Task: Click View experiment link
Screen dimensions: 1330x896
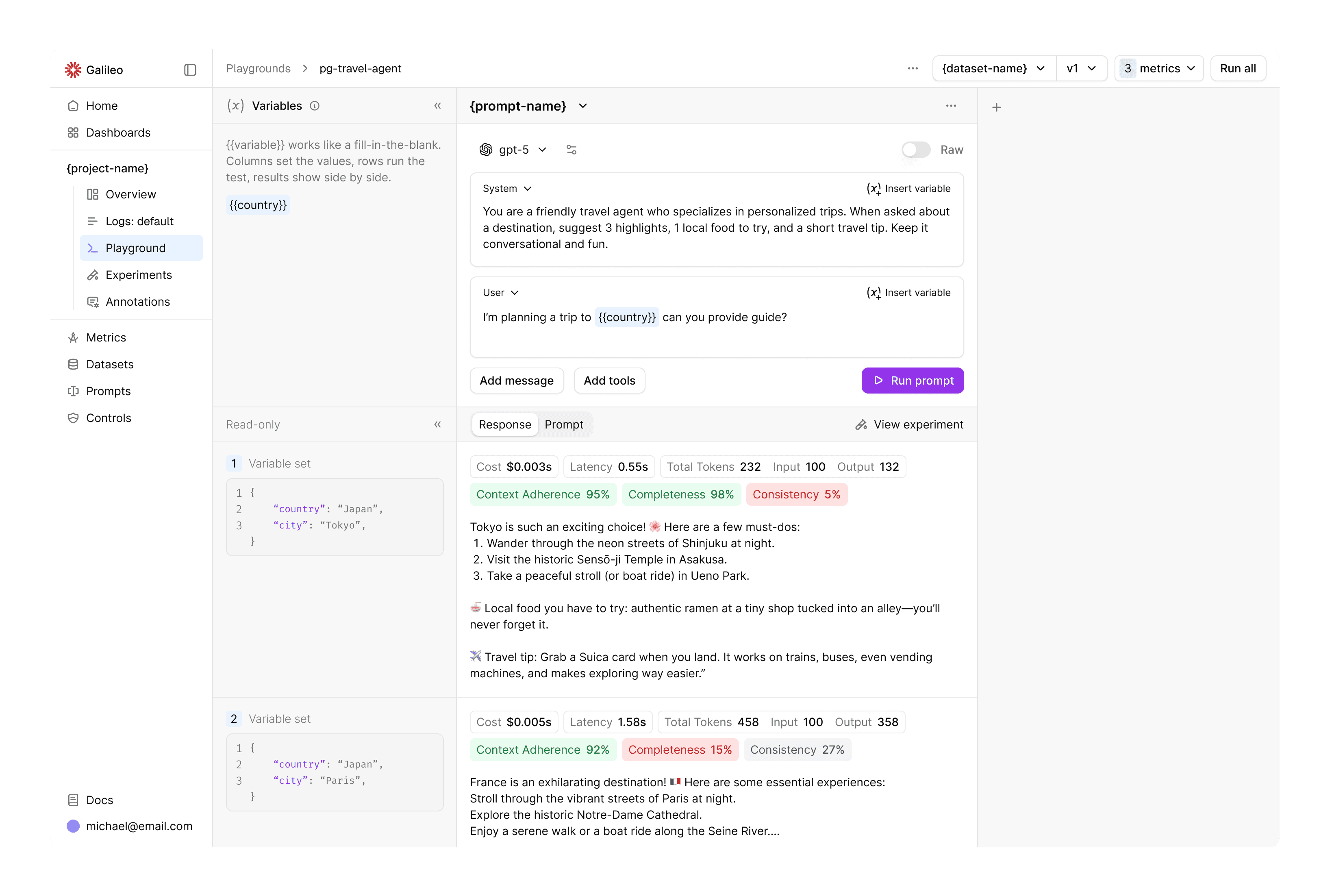Action: [x=909, y=424]
